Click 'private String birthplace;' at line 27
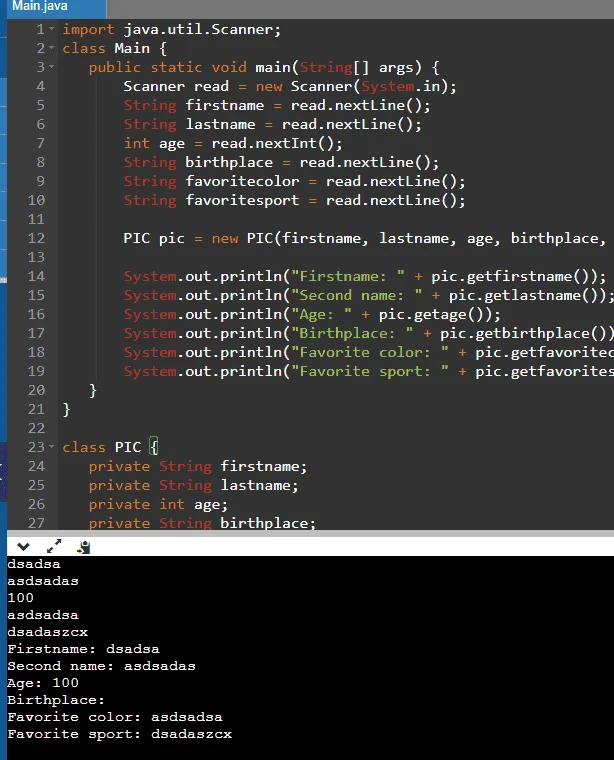 pyautogui.click(x=202, y=523)
